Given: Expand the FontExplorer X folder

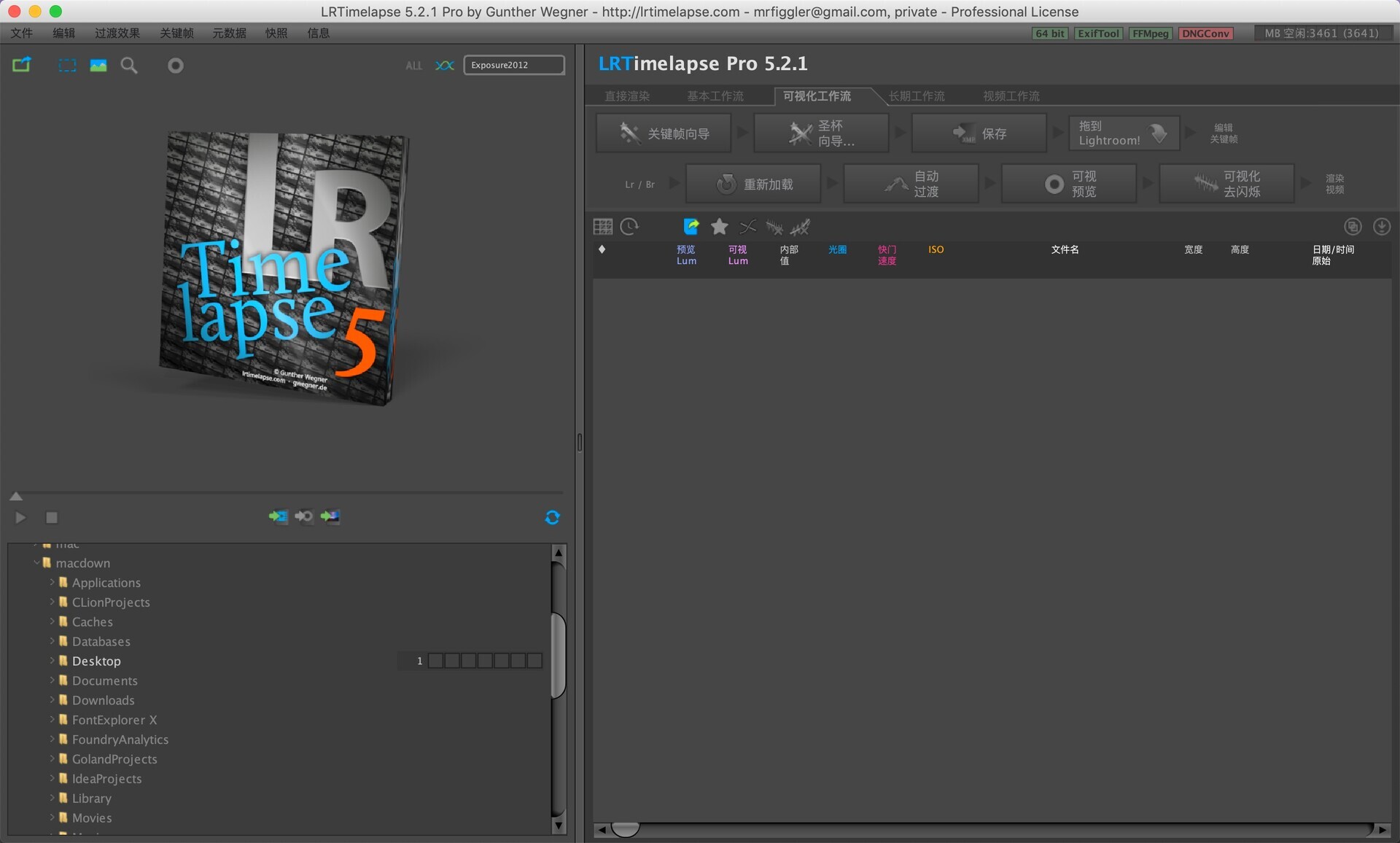Looking at the screenshot, I should click(x=52, y=720).
